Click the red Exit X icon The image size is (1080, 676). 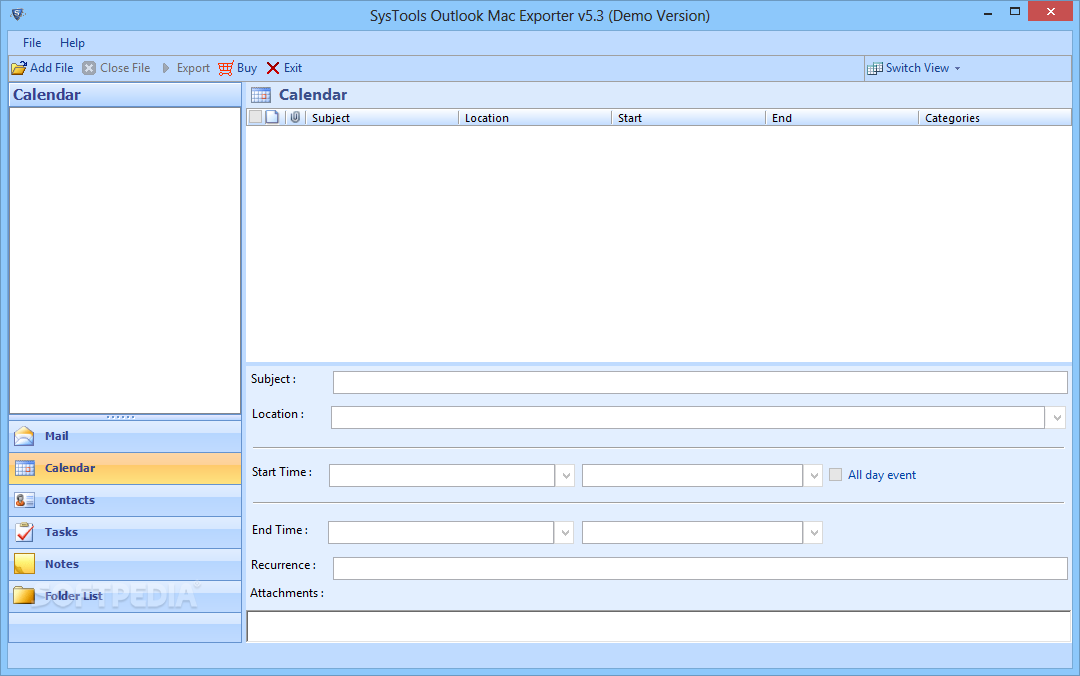pos(273,68)
